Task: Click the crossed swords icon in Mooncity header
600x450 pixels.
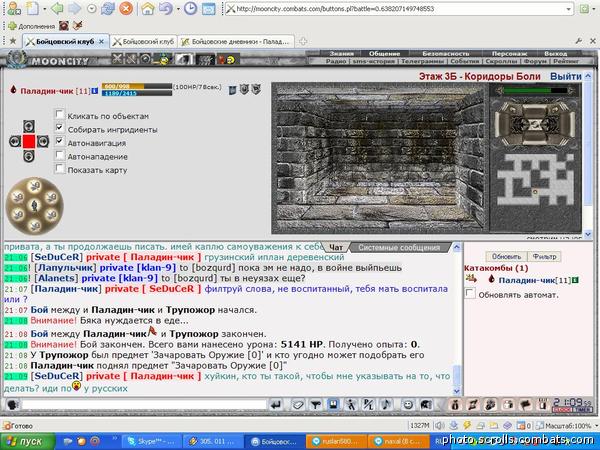Action: pyautogui.click(x=117, y=59)
